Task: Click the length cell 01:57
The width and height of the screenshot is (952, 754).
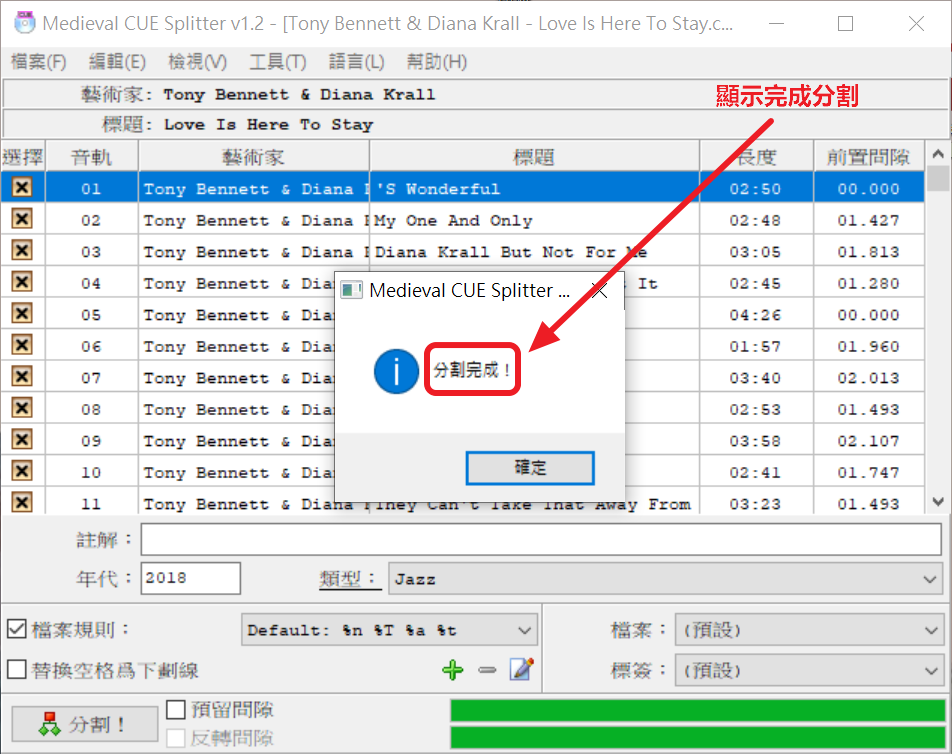Action: pos(755,347)
